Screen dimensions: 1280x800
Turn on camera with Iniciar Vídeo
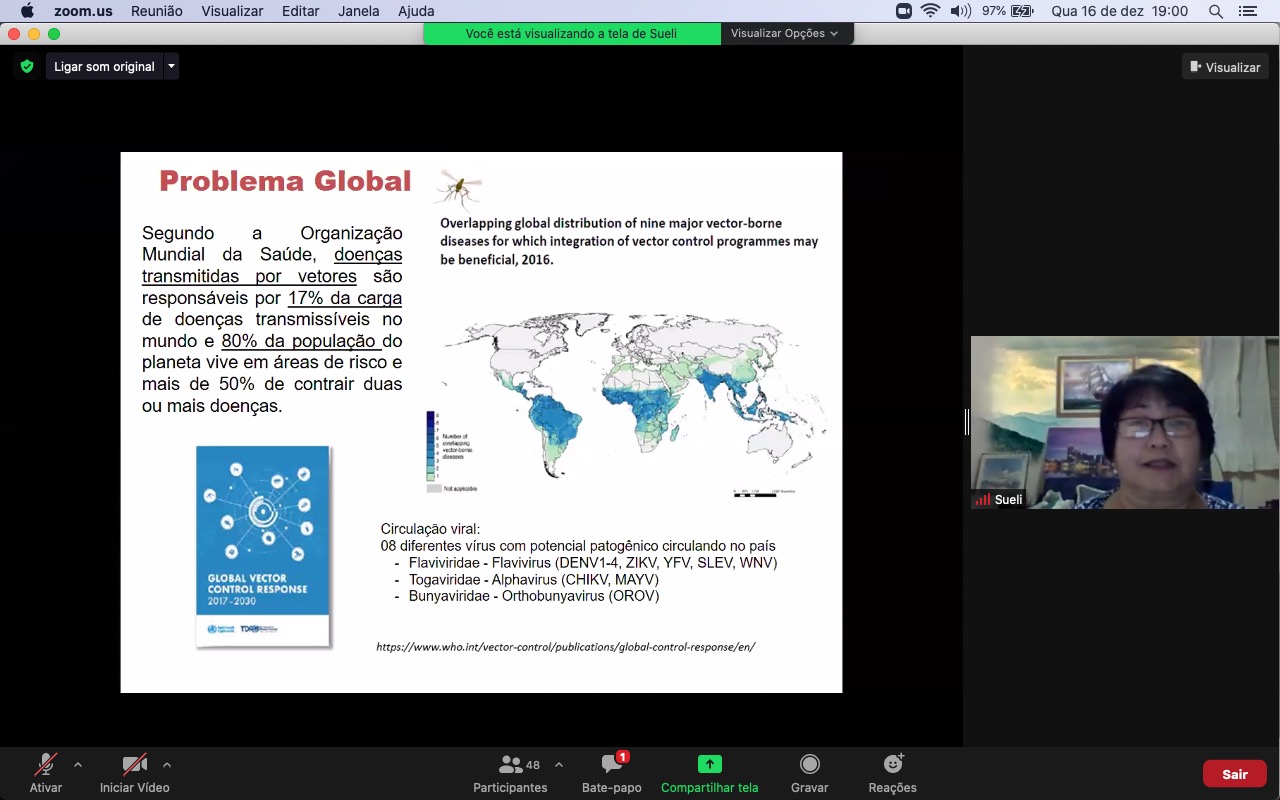[134, 765]
